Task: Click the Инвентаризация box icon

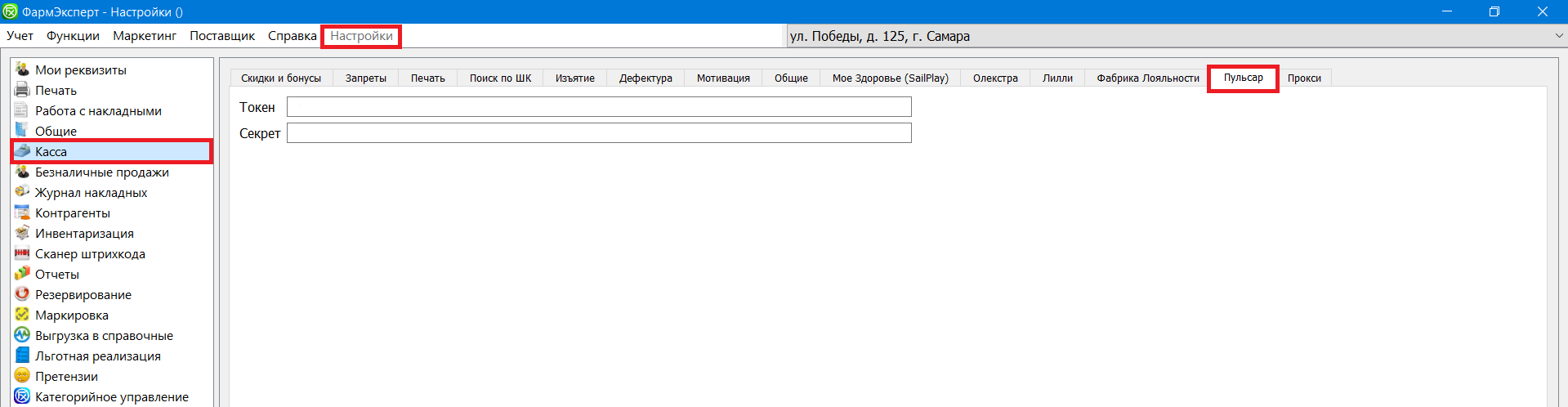Action: [22, 233]
